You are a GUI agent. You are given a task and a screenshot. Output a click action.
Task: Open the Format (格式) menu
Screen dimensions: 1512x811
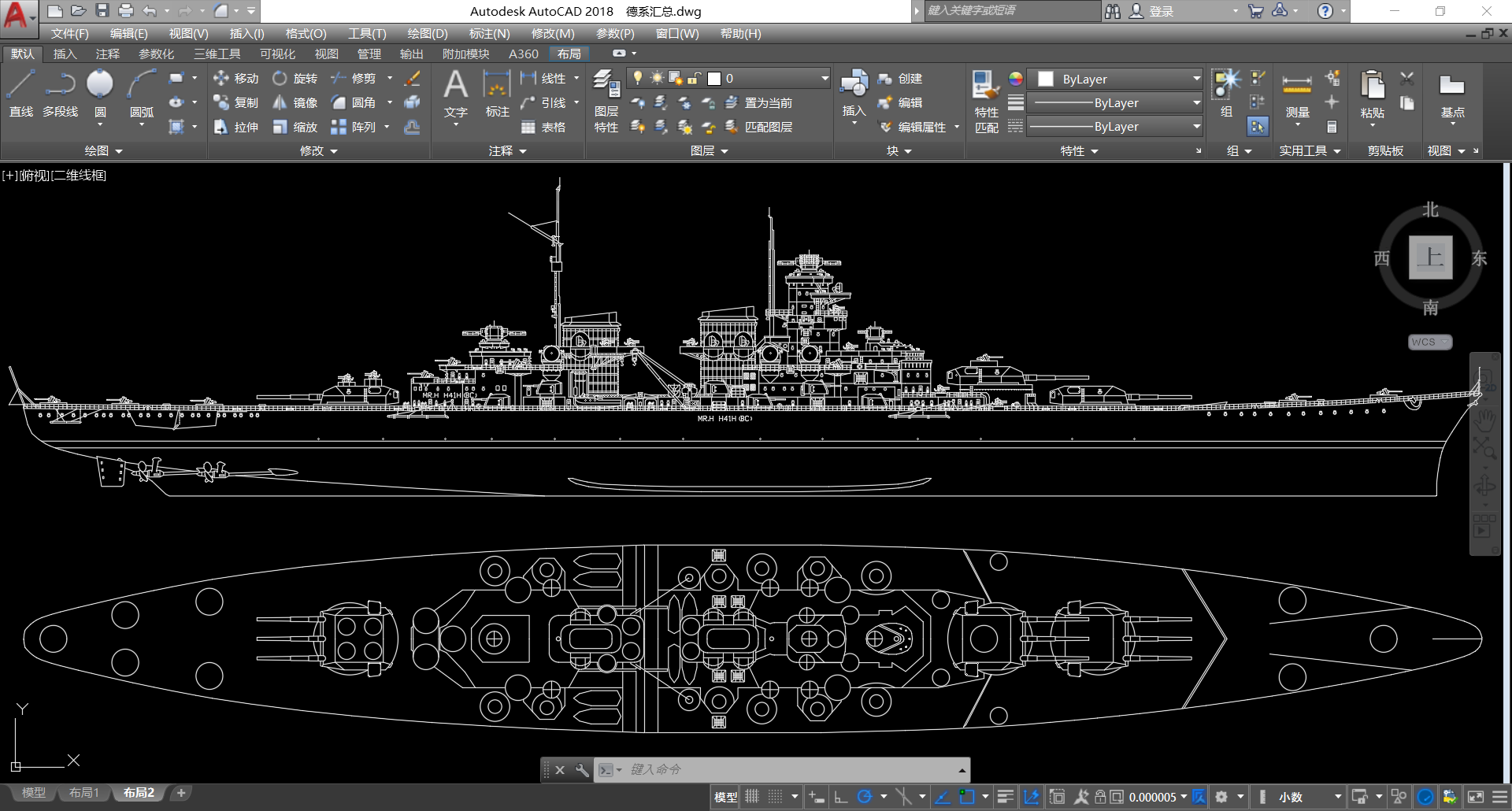click(306, 34)
